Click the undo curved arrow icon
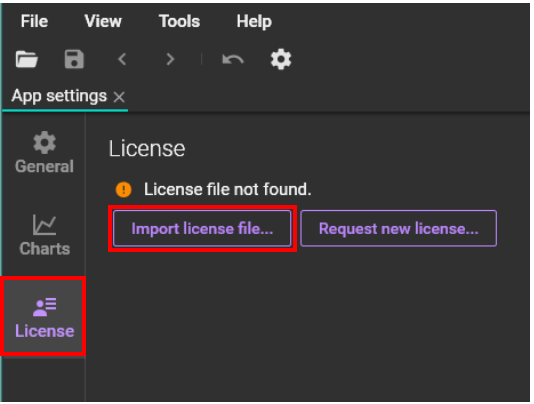This screenshot has width=534, height=404. pyautogui.click(x=233, y=59)
